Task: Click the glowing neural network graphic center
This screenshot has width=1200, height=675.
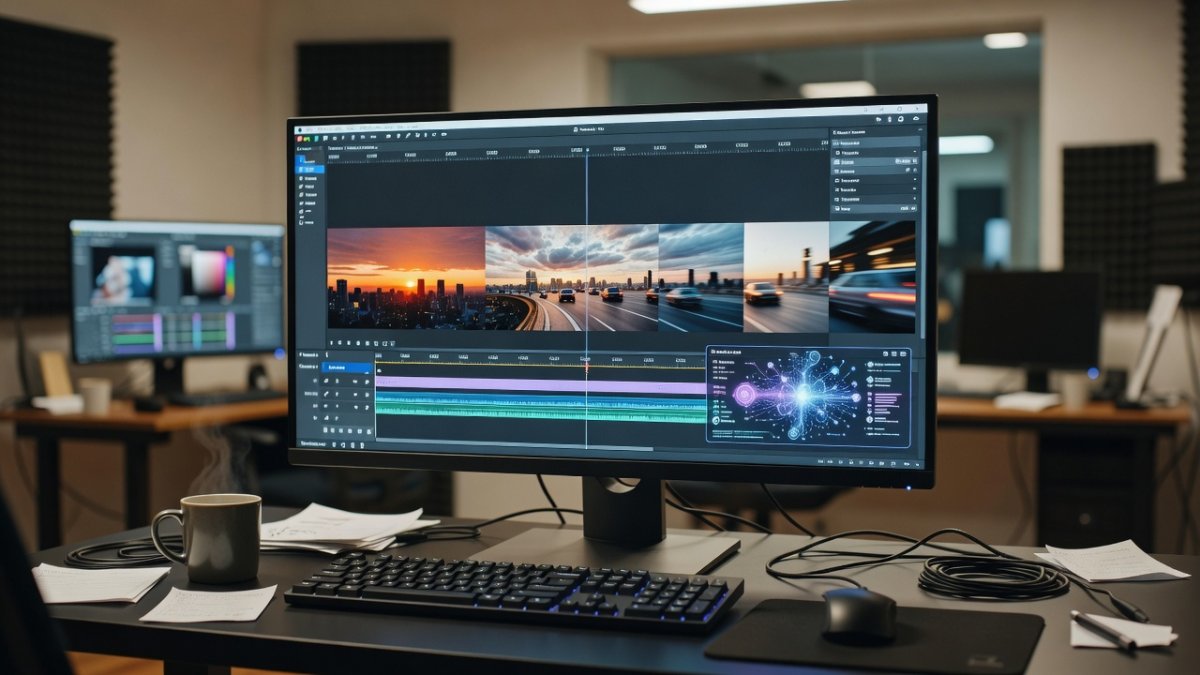Action: tap(801, 395)
